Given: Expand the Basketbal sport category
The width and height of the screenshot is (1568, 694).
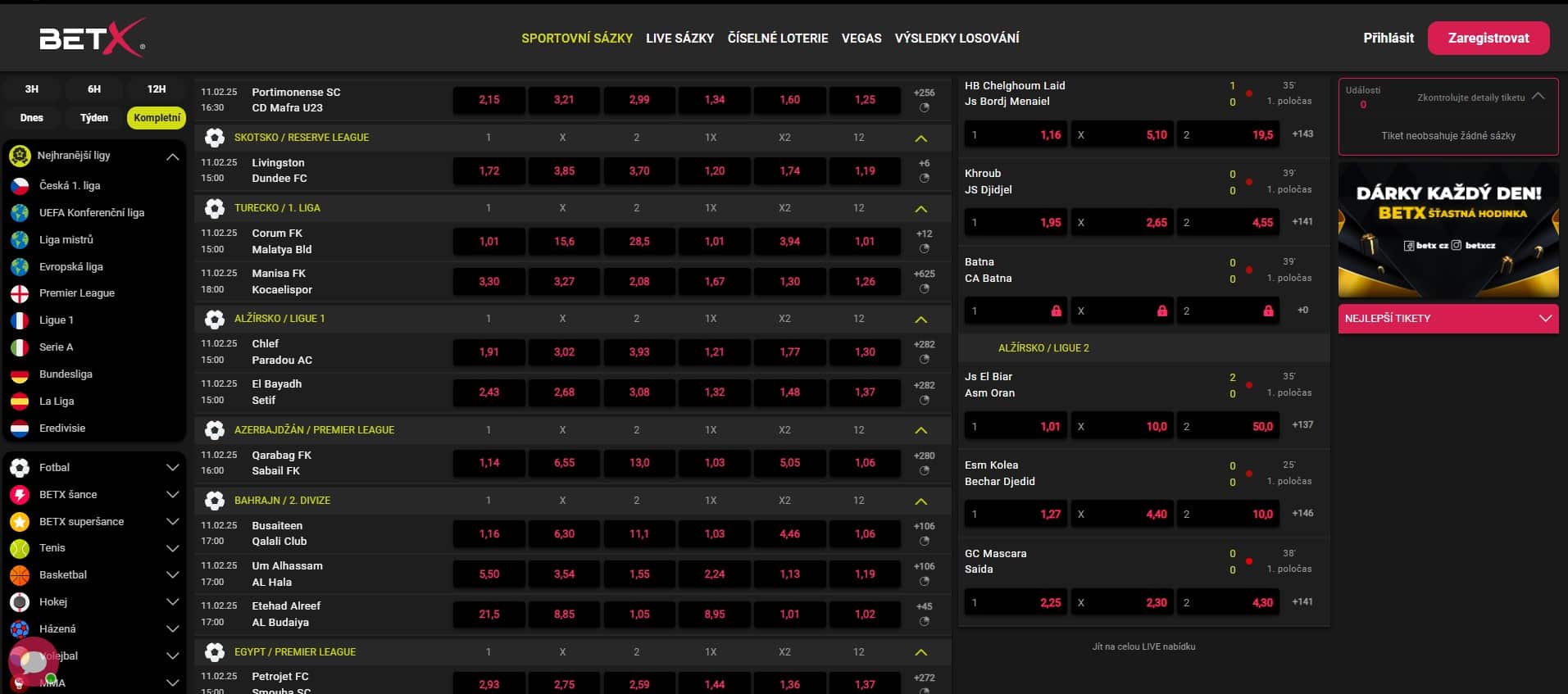Looking at the screenshot, I should click(172, 575).
